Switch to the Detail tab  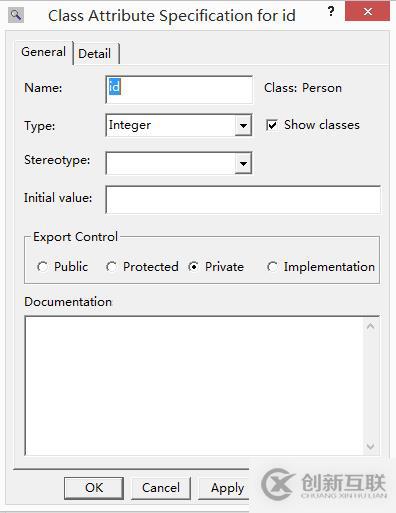click(x=95, y=53)
